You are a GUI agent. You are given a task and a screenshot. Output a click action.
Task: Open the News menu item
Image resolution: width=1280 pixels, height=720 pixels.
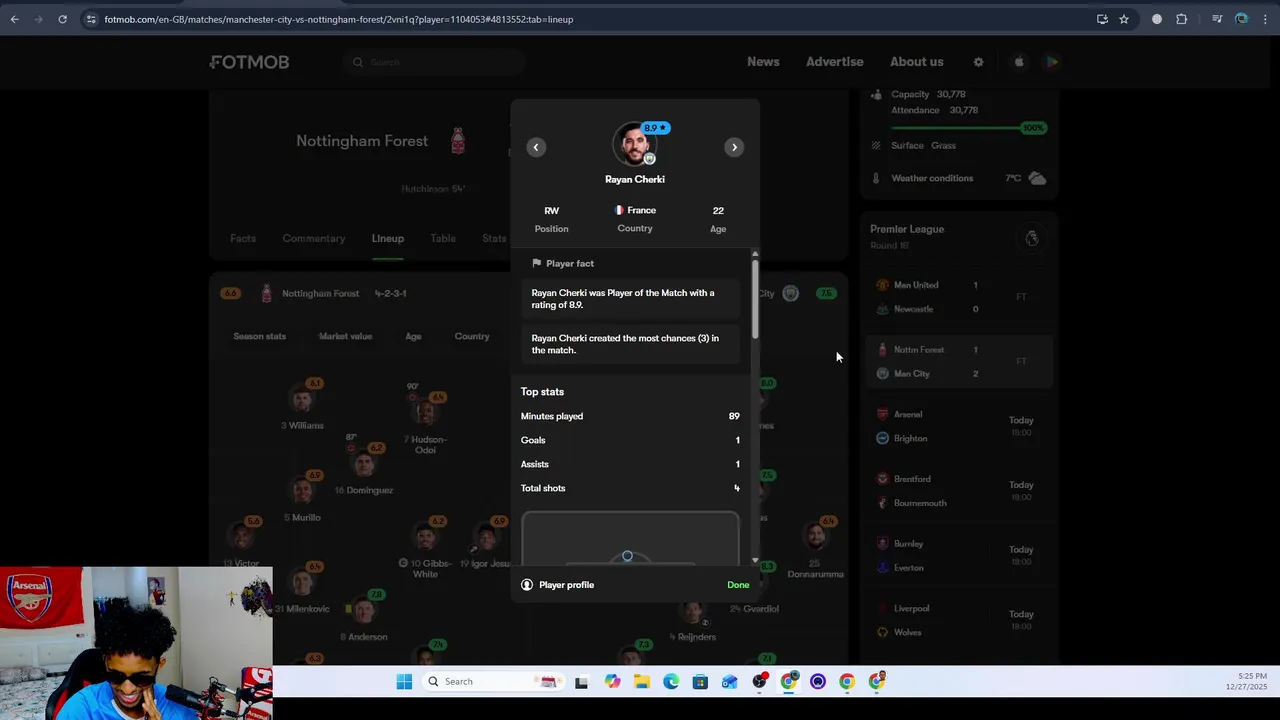[763, 62]
